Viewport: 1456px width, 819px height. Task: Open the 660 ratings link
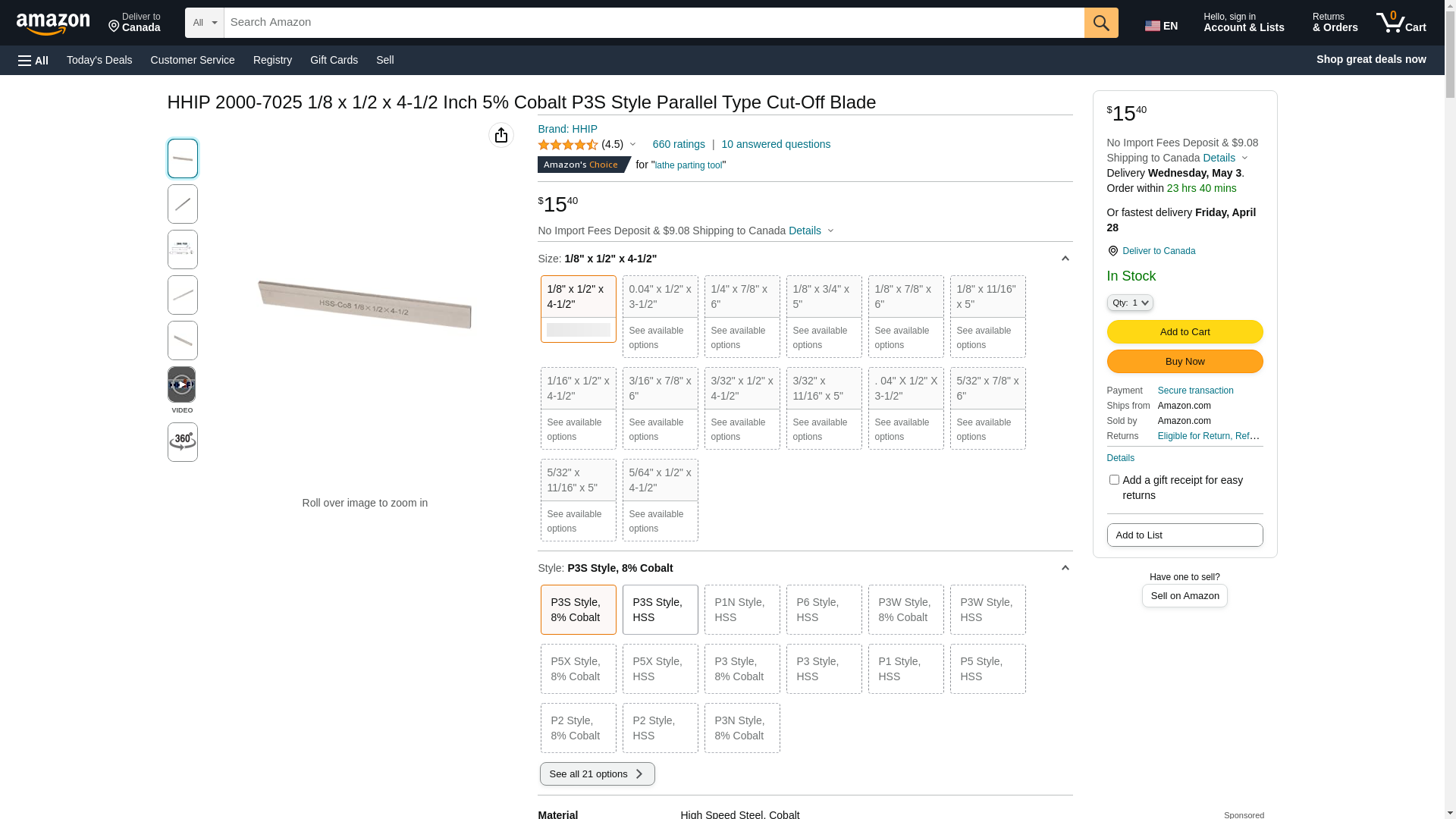point(679,144)
